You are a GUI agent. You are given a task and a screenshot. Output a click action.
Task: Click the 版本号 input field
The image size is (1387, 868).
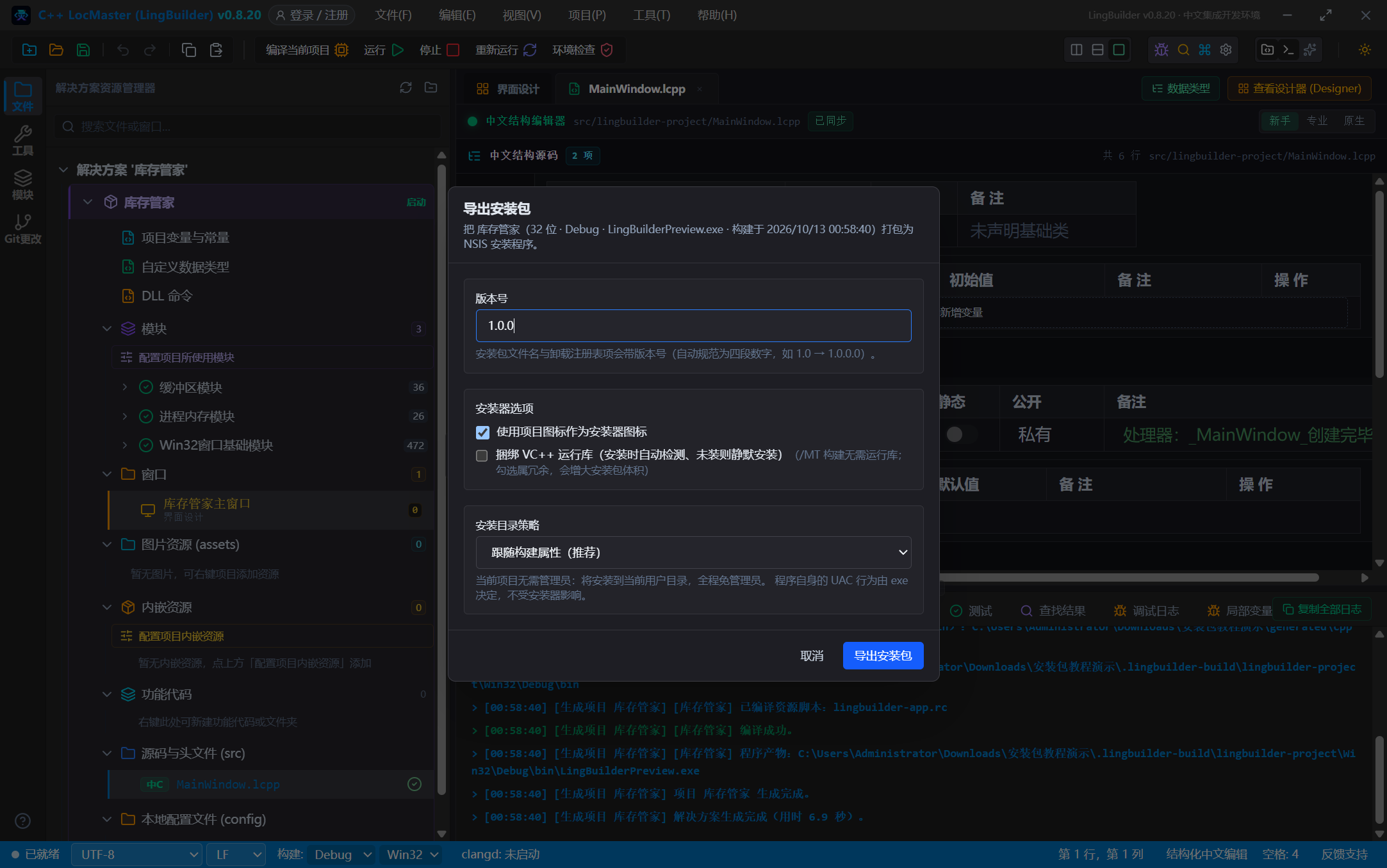pos(693,325)
